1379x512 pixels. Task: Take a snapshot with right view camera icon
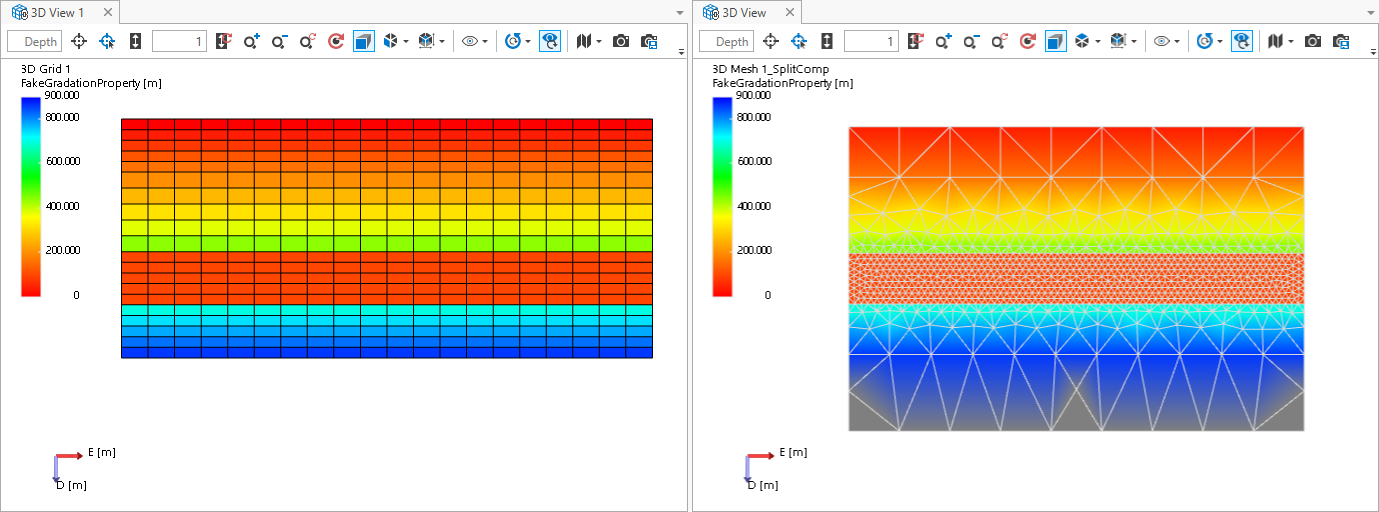pyautogui.click(x=1313, y=41)
